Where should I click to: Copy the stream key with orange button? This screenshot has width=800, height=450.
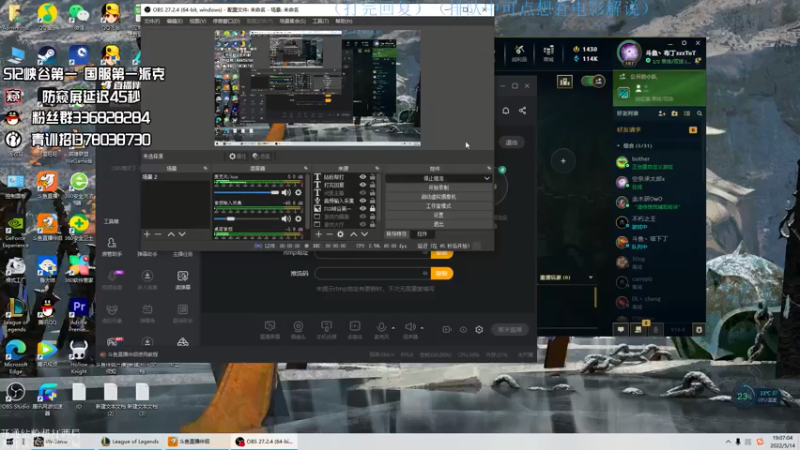tap(442, 273)
